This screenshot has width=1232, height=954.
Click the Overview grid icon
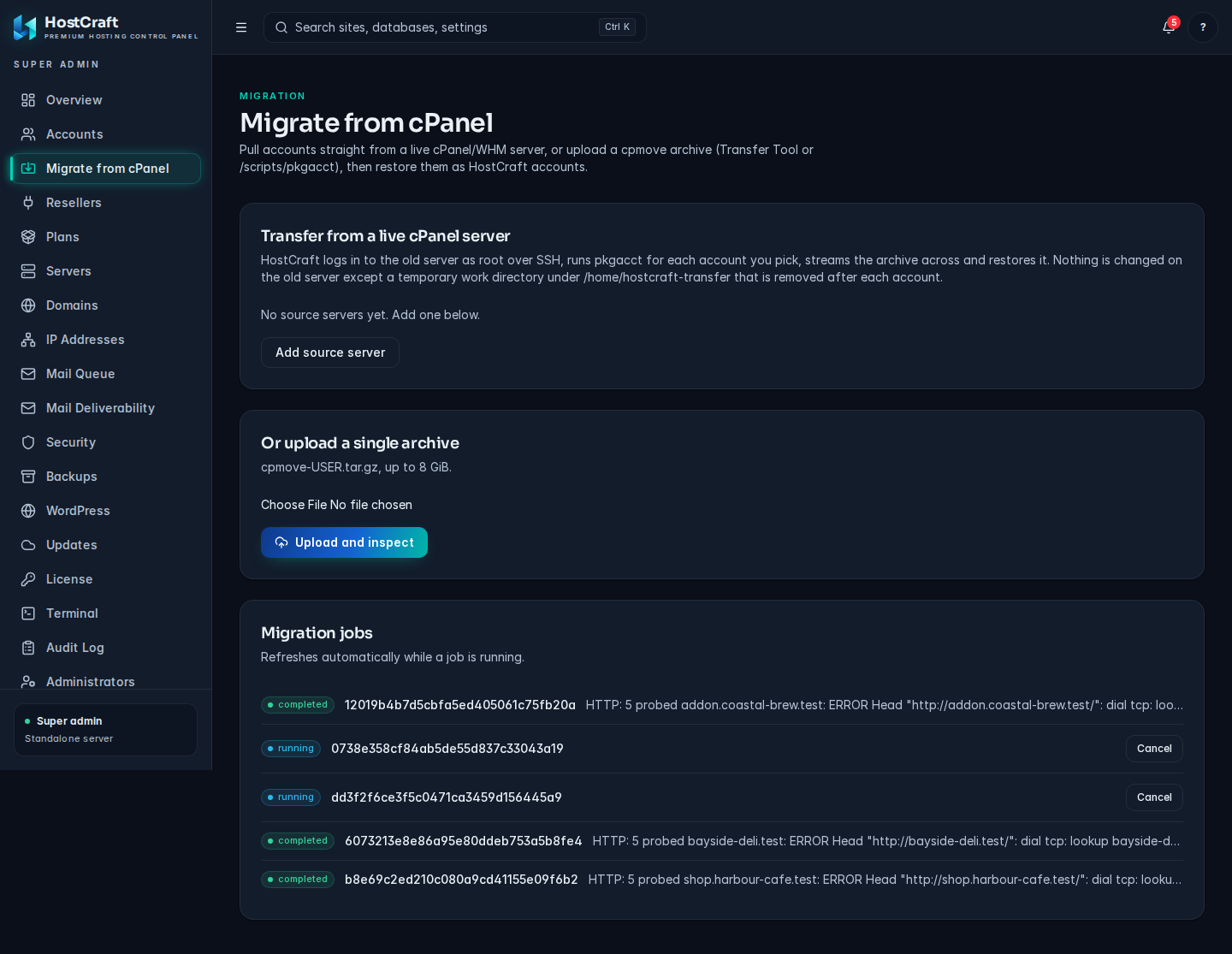[x=28, y=100]
